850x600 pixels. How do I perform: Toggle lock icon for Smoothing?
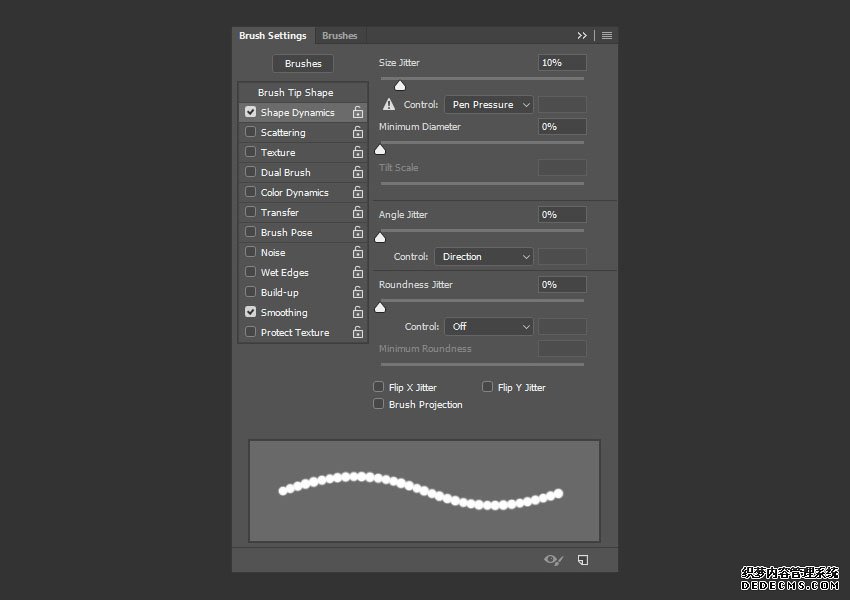click(358, 313)
